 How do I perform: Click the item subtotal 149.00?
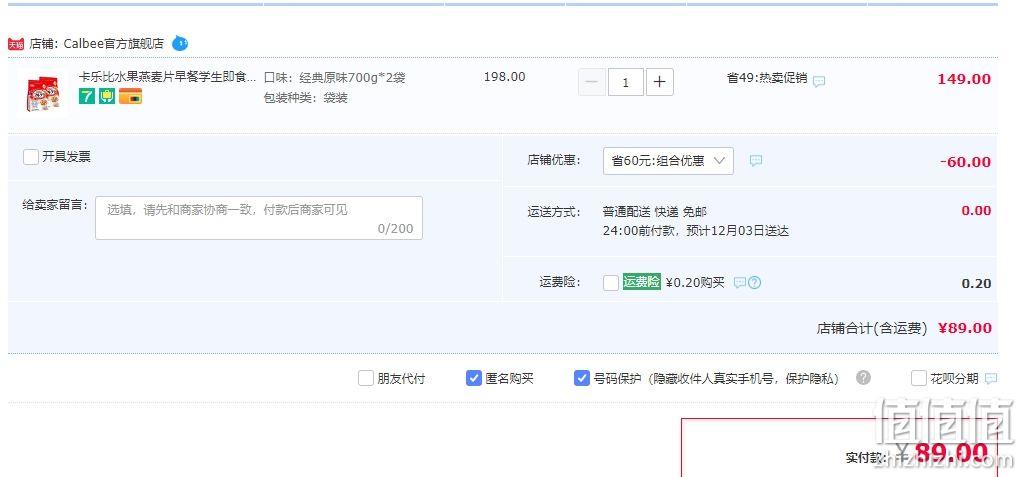(964, 79)
